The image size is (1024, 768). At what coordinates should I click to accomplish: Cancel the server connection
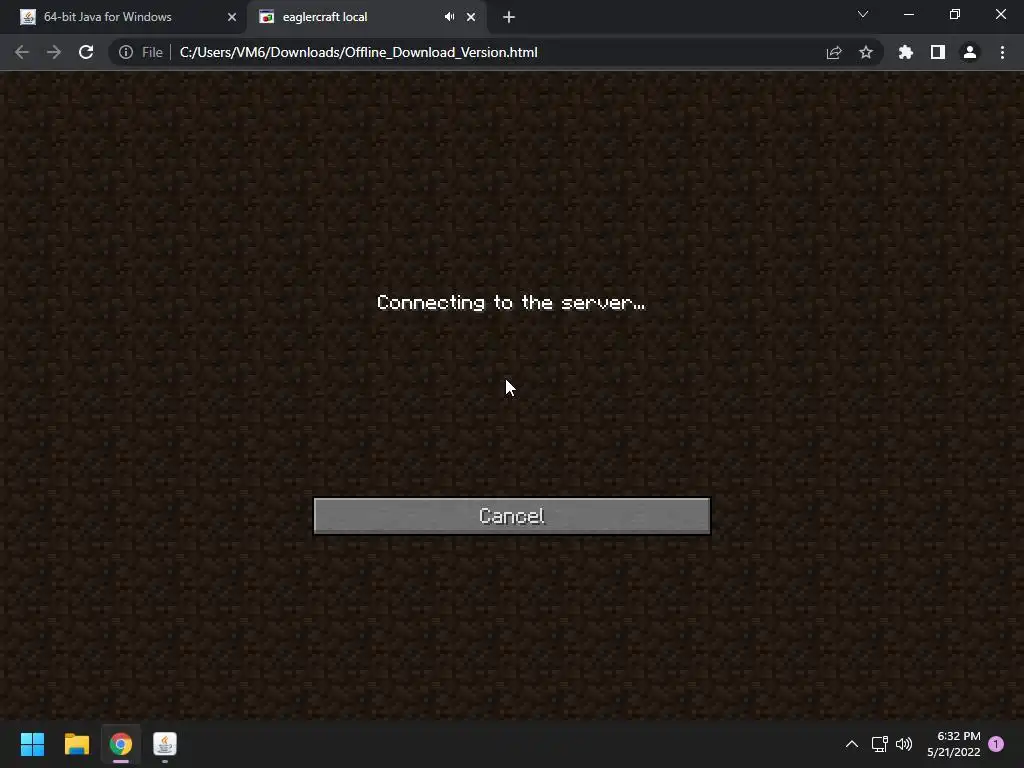point(511,516)
